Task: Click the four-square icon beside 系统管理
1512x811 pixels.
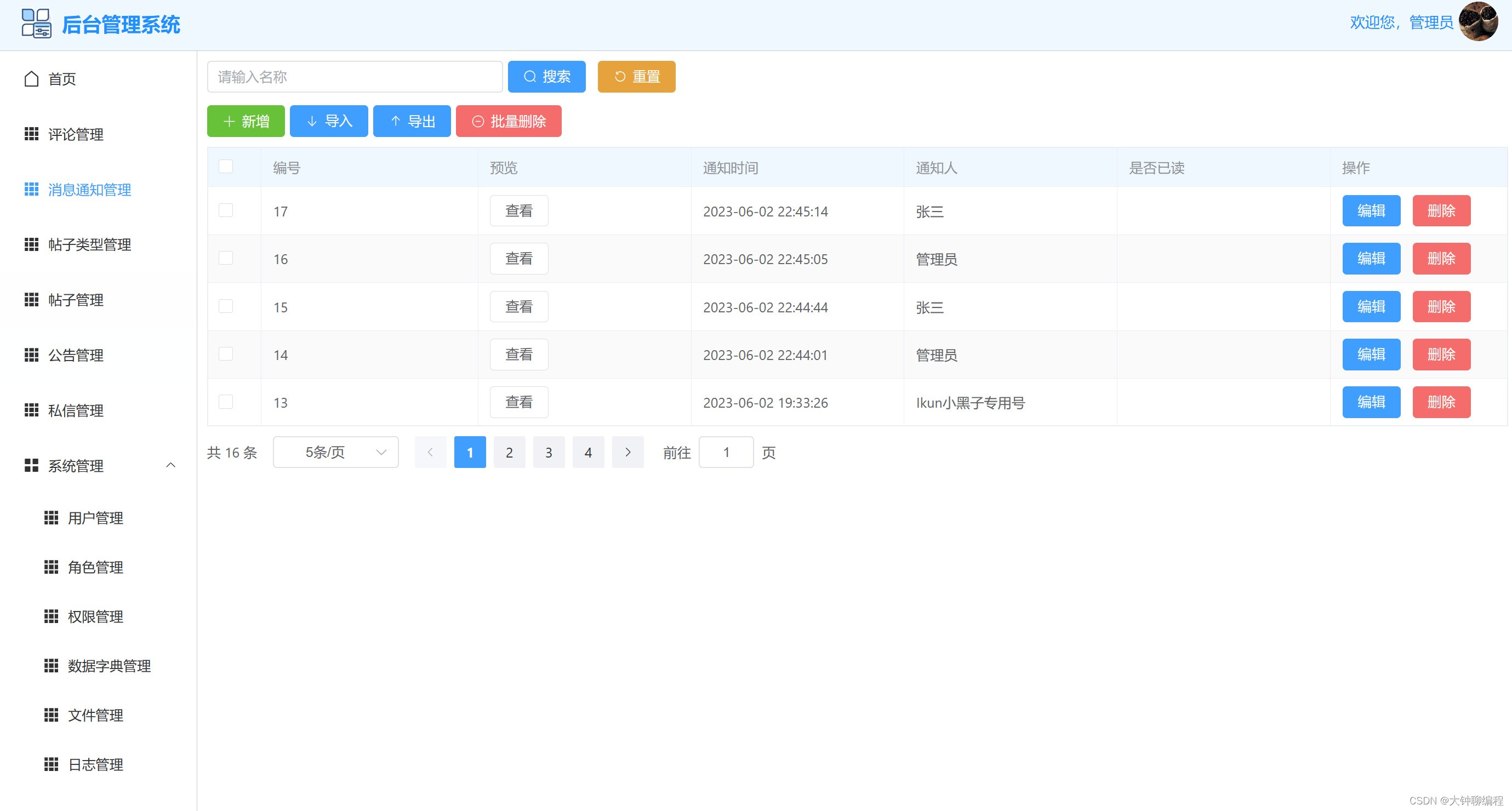Action: tap(32, 465)
